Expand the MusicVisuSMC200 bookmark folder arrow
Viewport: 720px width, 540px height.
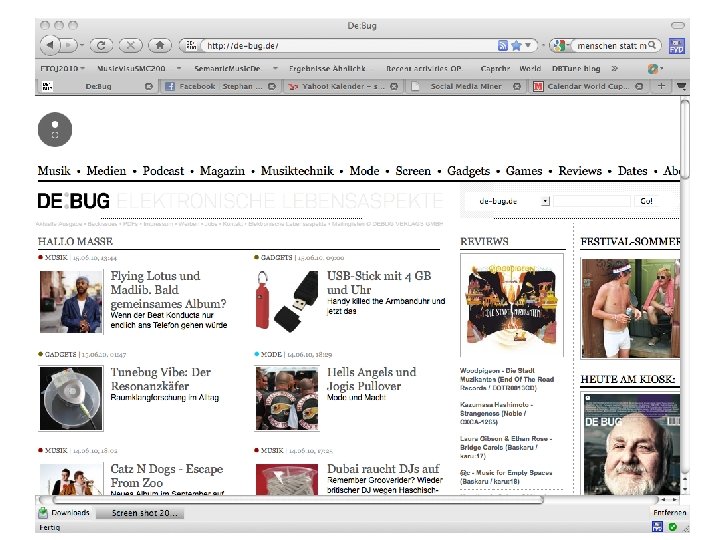(179, 69)
